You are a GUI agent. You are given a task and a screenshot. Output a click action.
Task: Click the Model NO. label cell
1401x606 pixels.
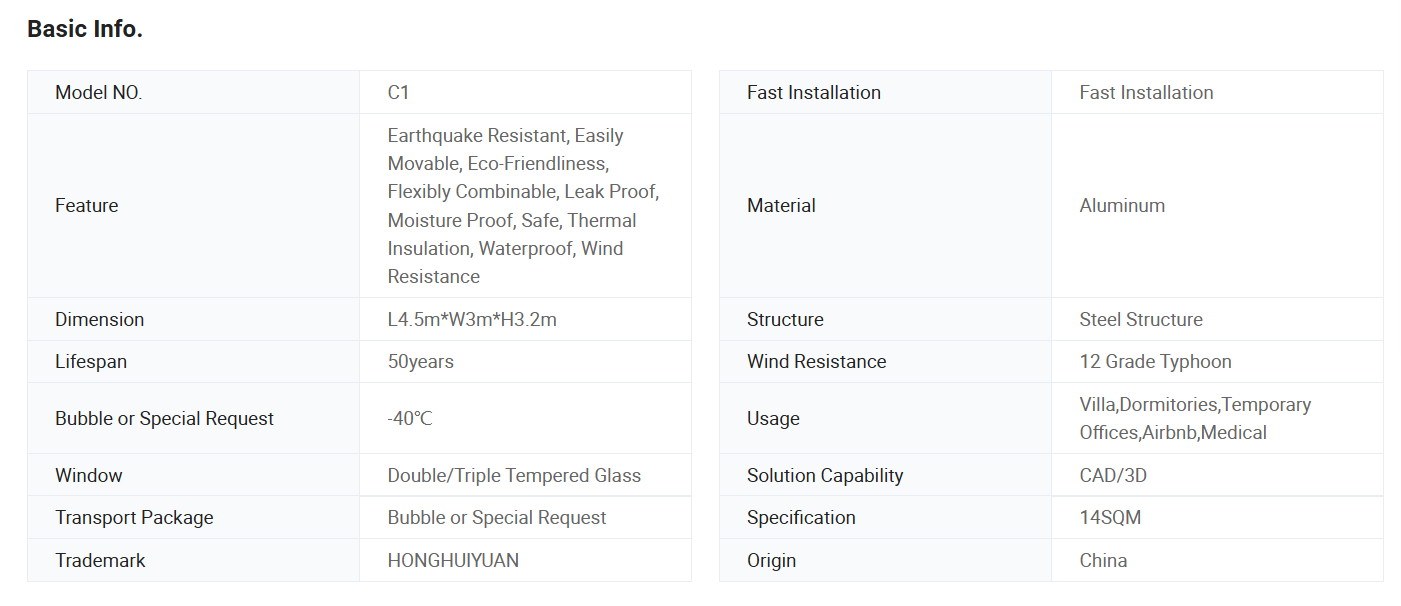pos(193,92)
